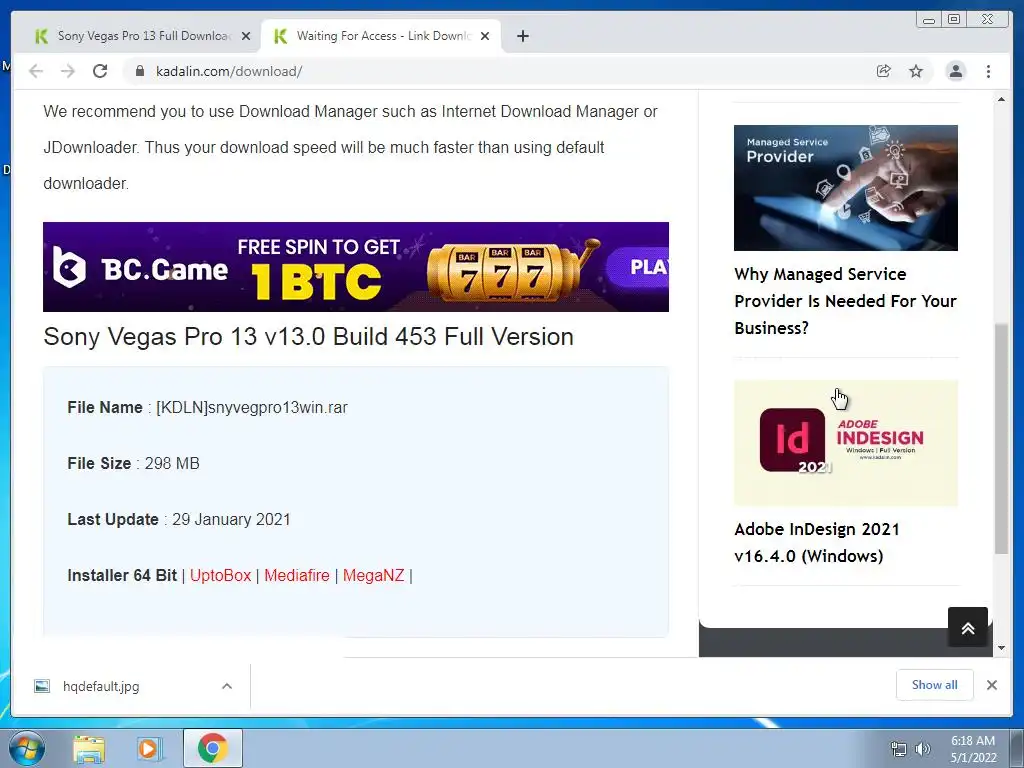
Task: Expand options chevron for hqdefault.jpg
Action: pyautogui.click(x=227, y=686)
